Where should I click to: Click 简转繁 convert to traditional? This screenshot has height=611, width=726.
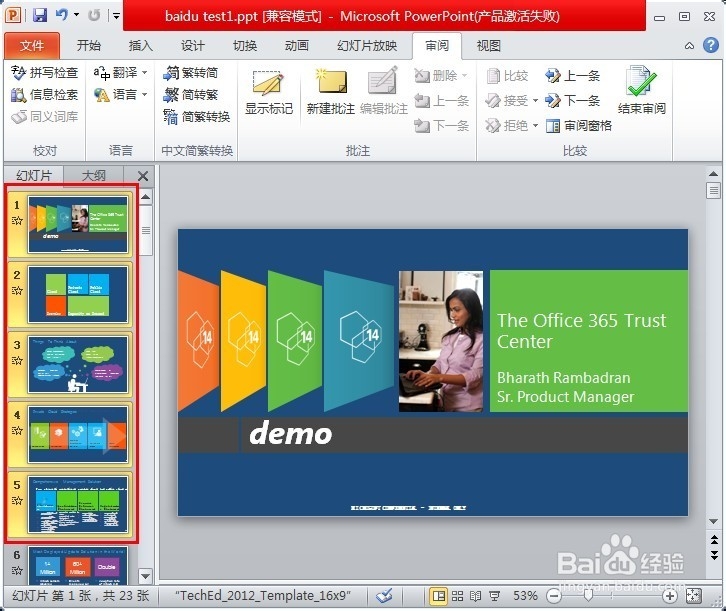pyautogui.click(x=190, y=95)
